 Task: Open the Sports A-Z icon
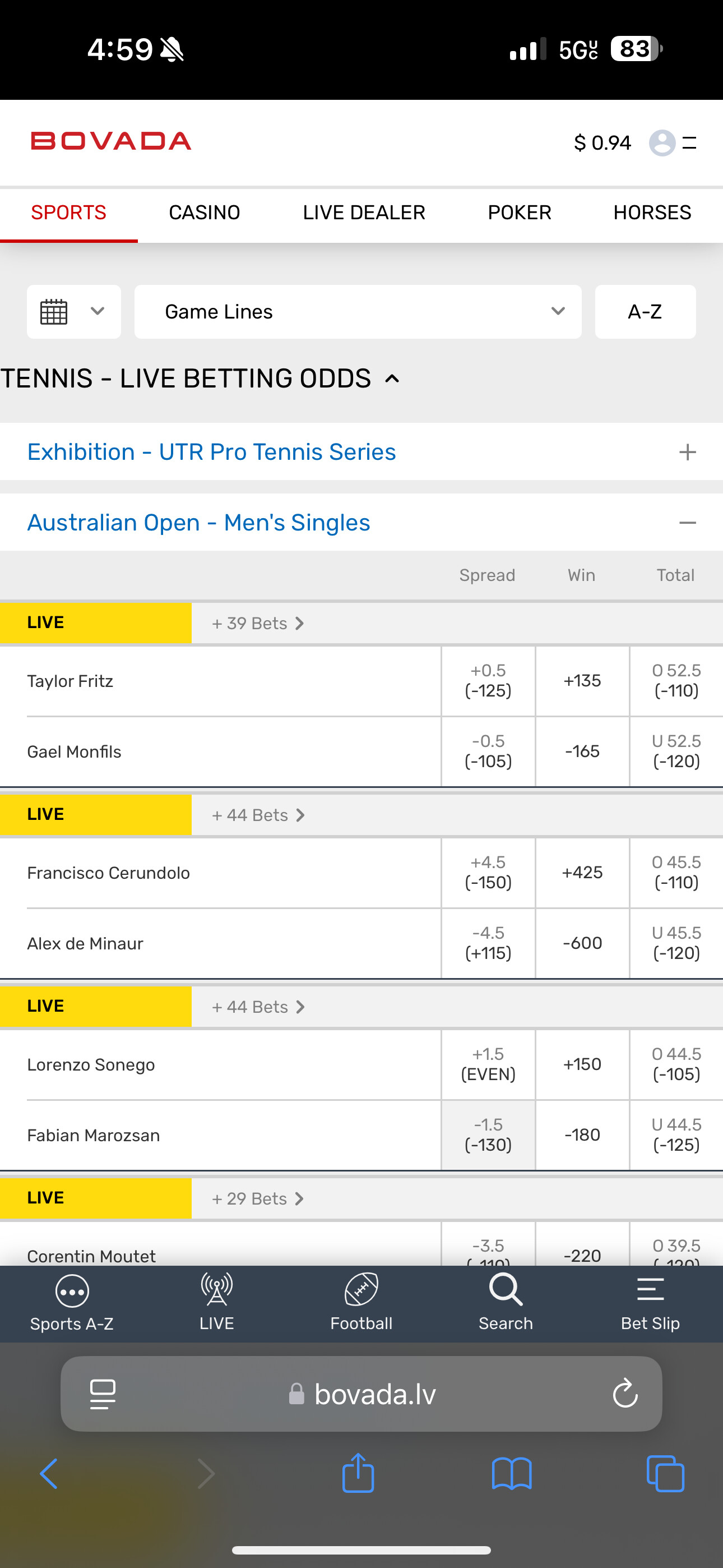point(72,1292)
